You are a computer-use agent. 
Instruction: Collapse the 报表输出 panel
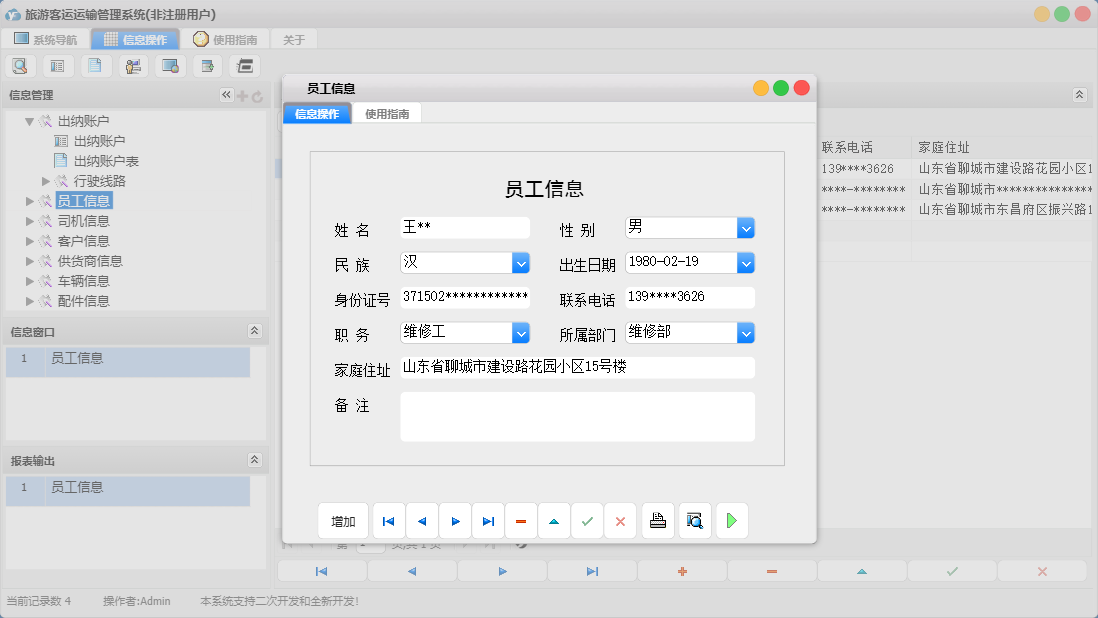(255, 460)
